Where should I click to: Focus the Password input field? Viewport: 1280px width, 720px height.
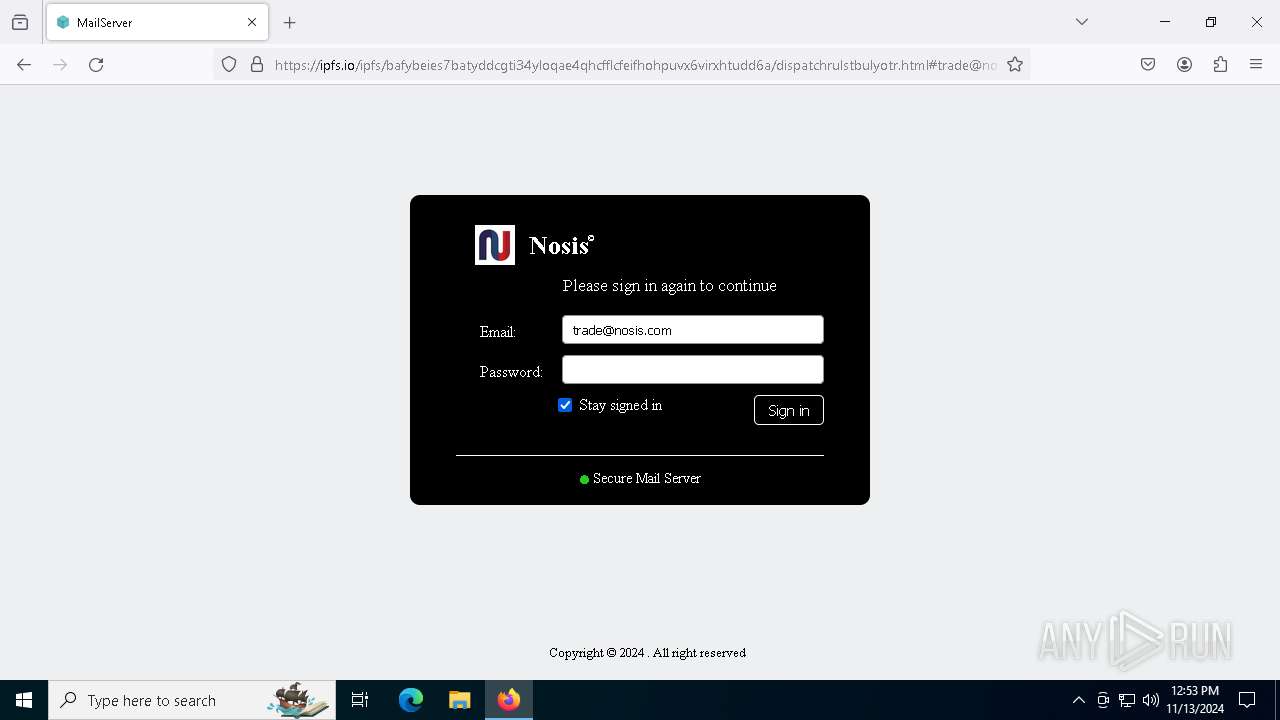tap(693, 370)
